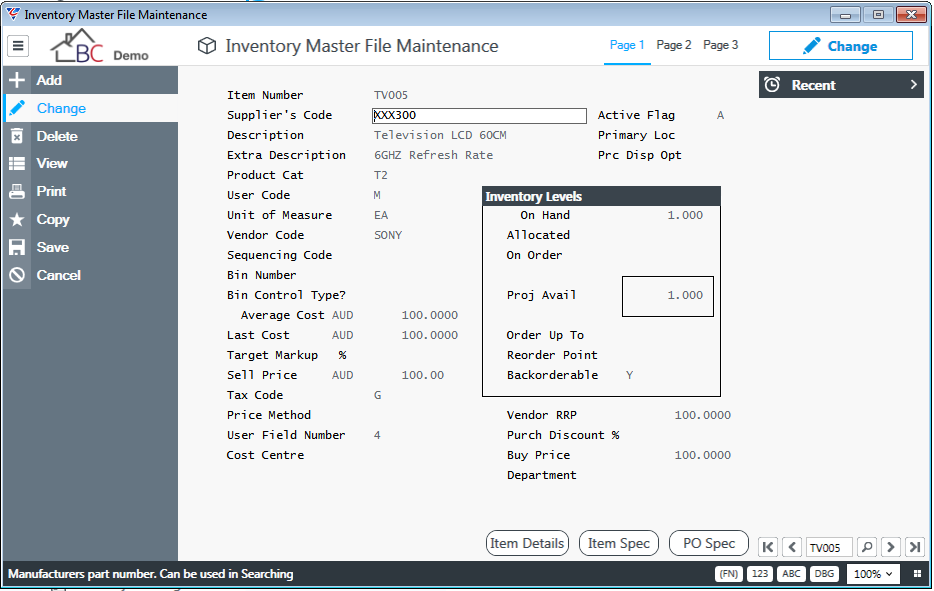Jump to the first record

[x=768, y=547]
